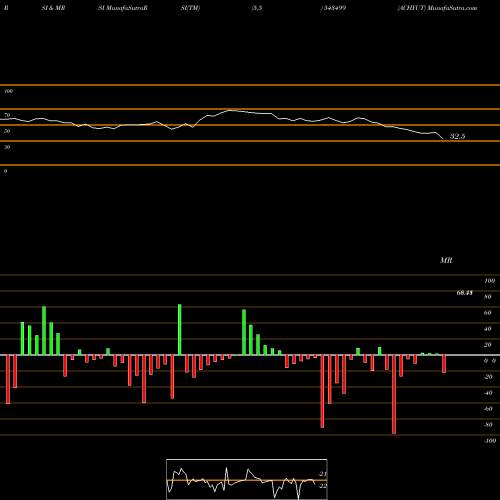The image size is (500, 500).
Task: Click the "0 0" zero-line label on MR axis
Action: (x=490, y=361)
